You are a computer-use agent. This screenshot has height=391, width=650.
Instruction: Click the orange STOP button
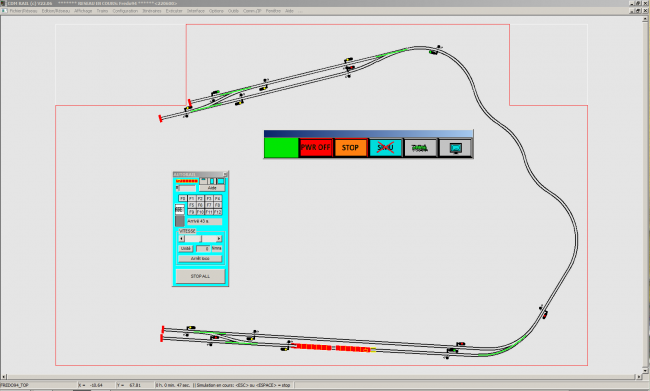tap(351, 148)
